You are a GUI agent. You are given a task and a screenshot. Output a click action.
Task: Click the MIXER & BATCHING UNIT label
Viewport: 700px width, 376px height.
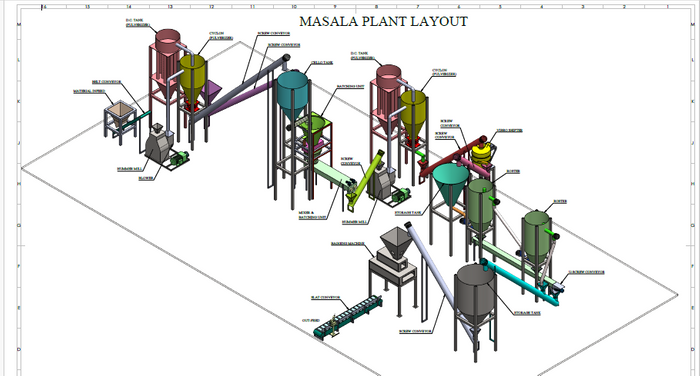[x=313, y=215]
